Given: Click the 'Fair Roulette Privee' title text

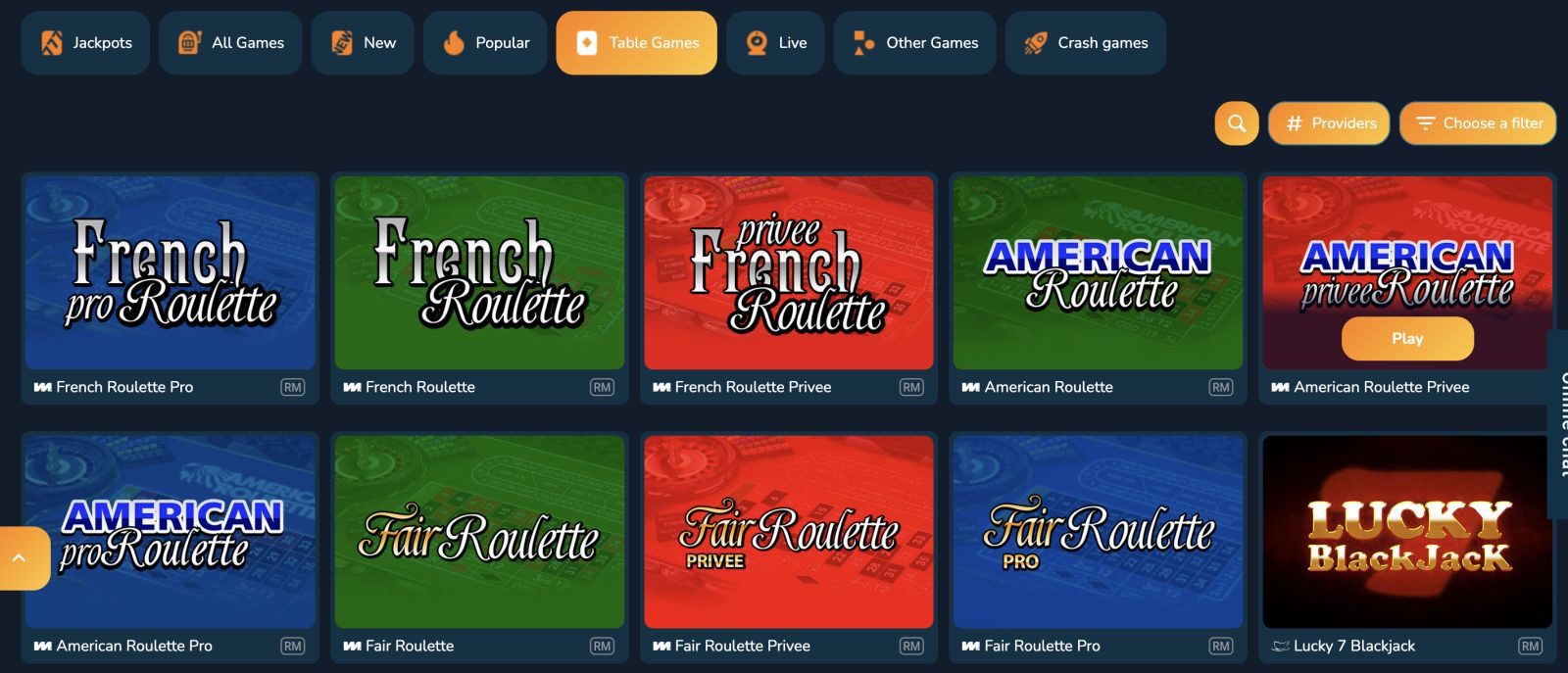Looking at the screenshot, I should (743, 647).
